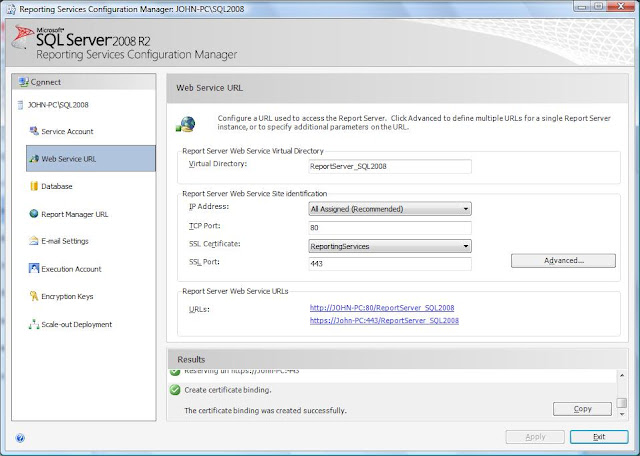Viewport: 640px width, 456px height.
Task: Open the SSL Certificate dropdown
Action: 390,246
